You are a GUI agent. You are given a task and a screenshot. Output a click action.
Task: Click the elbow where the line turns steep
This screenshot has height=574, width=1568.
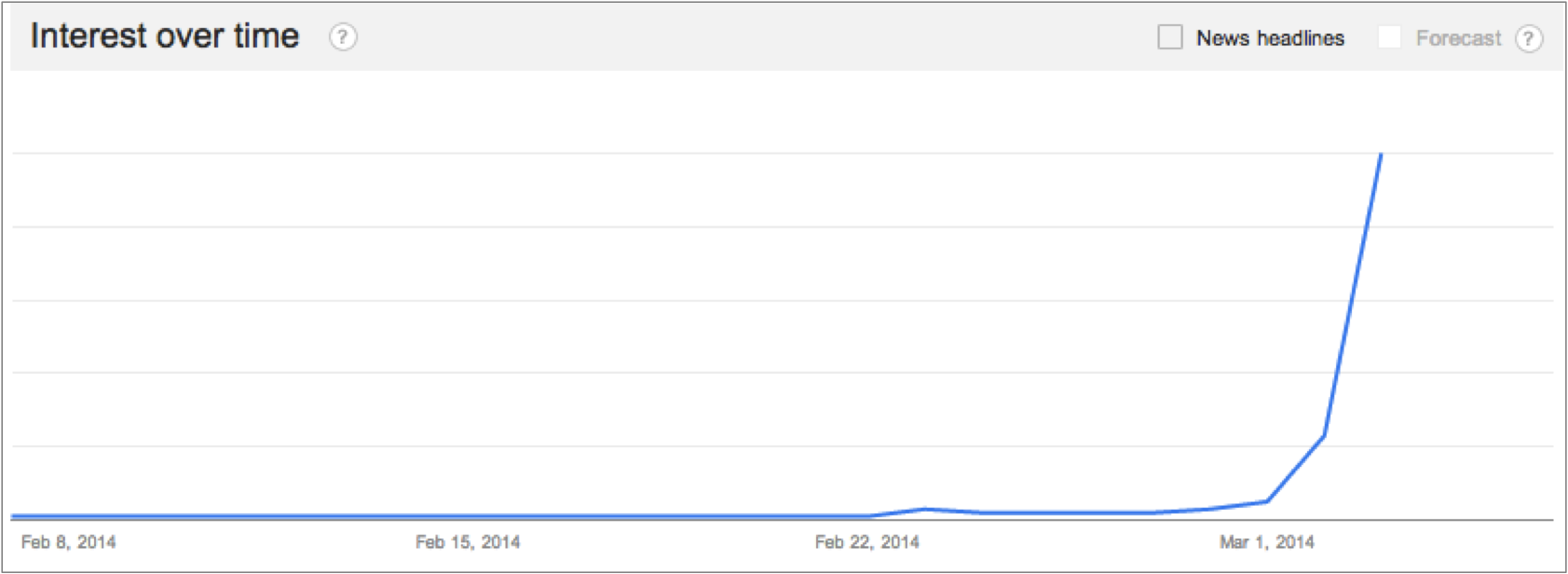coord(1324,435)
